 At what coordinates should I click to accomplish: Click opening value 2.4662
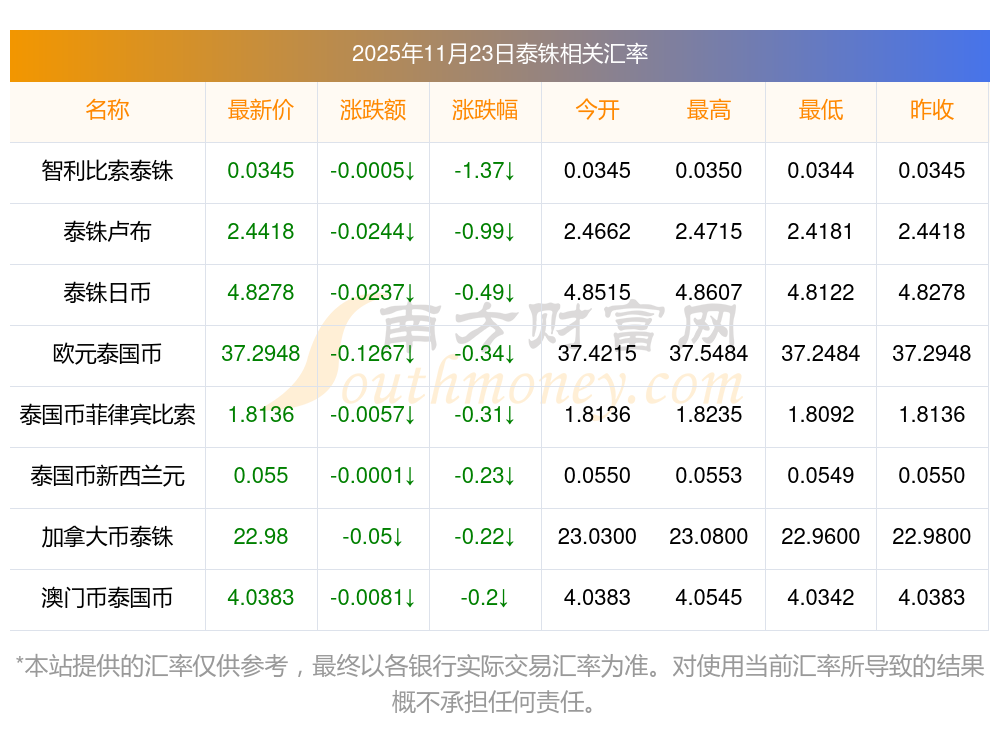click(x=597, y=232)
